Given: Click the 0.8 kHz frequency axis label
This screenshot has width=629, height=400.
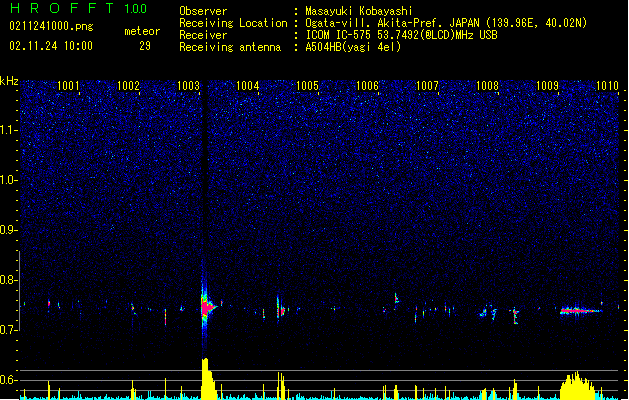Looking at the screenshot, I should click(x=9, y=280).
